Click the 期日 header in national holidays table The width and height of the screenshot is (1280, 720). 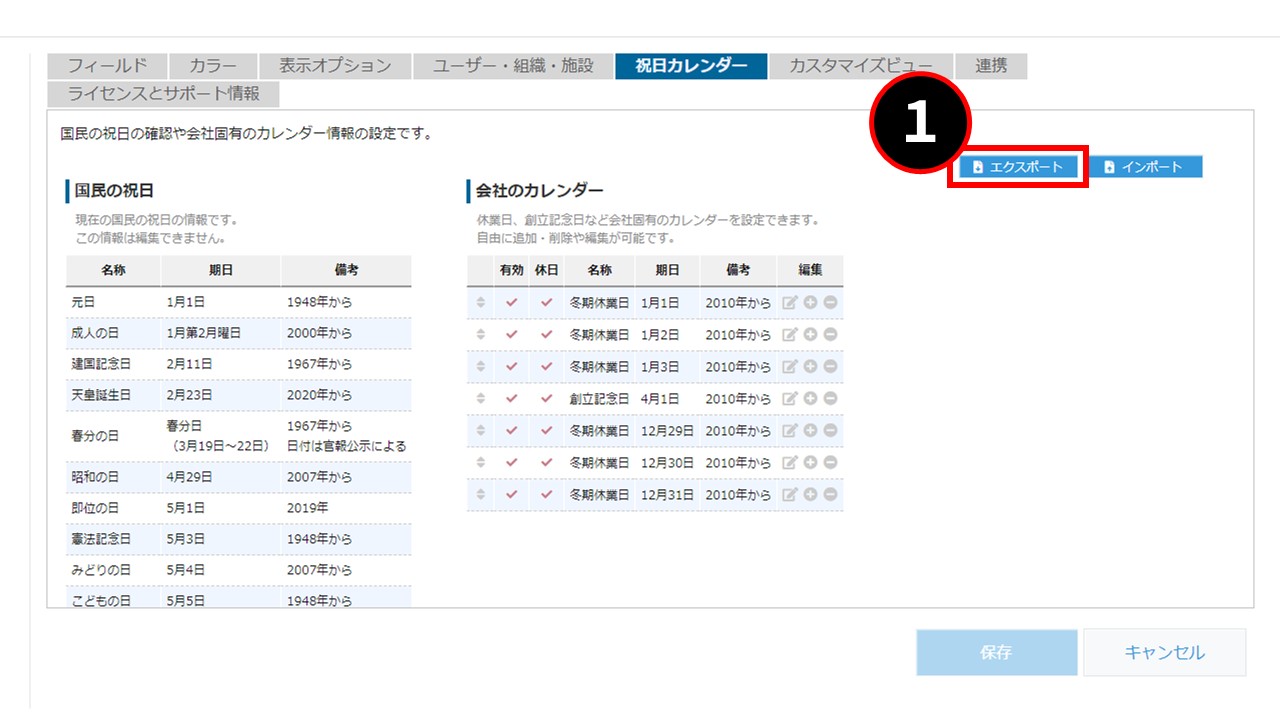[x=221, y=271]
